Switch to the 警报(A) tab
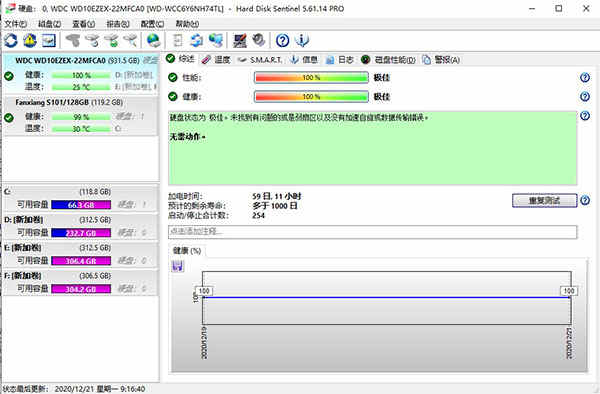 [441, 60]
